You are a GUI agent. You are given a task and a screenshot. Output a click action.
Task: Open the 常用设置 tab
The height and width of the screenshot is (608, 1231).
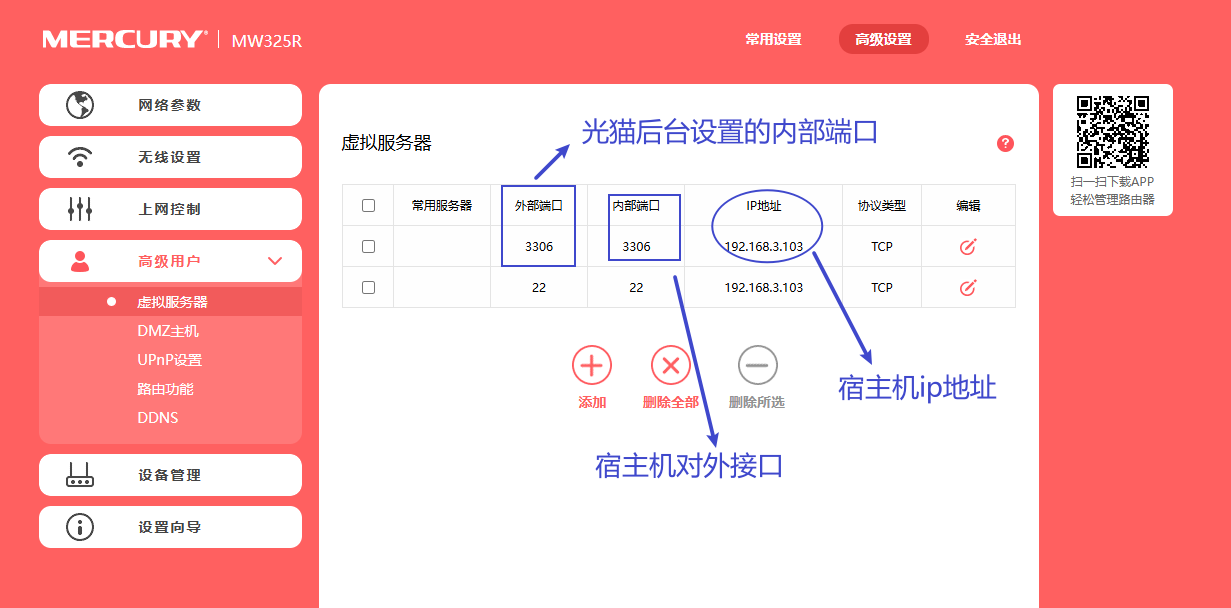coord(773,39)
